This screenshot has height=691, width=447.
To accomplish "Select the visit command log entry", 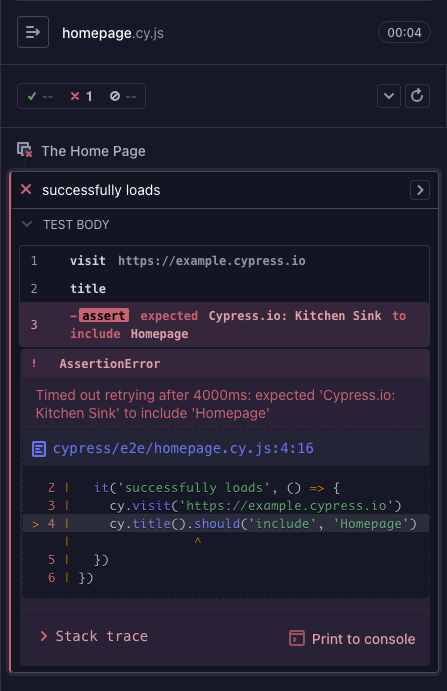I will (x=224, y=260).
